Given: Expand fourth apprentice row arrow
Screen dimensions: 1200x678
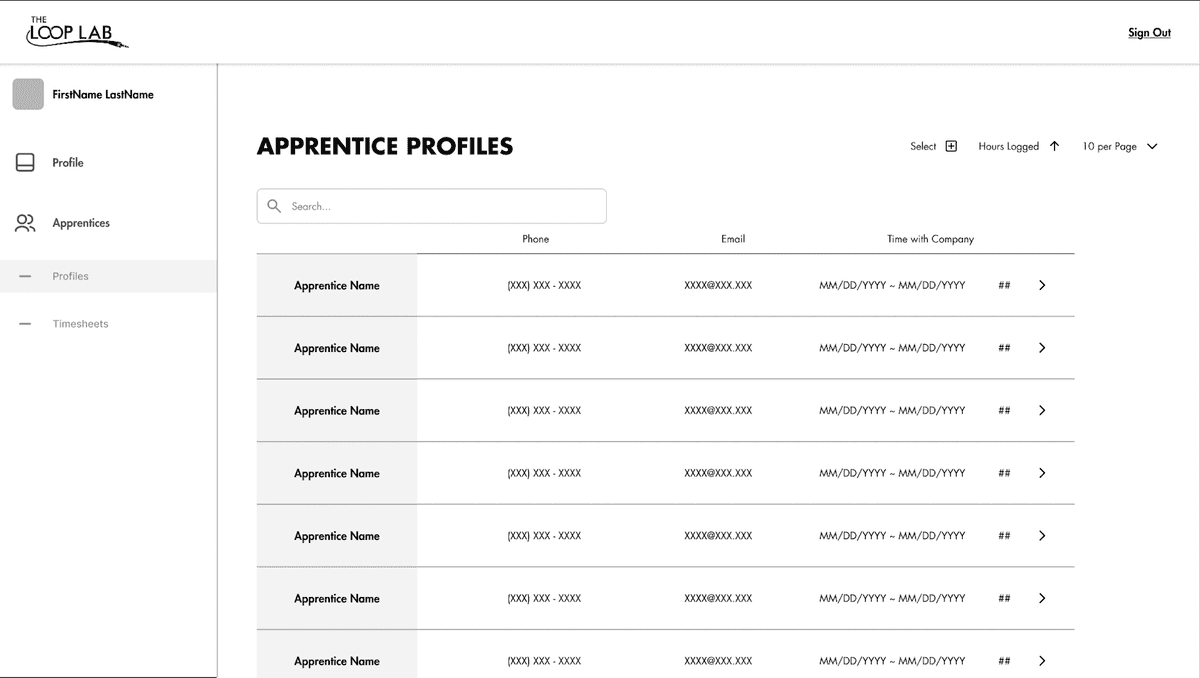Looking at the screenshot, I should [x=1042, y=473].
